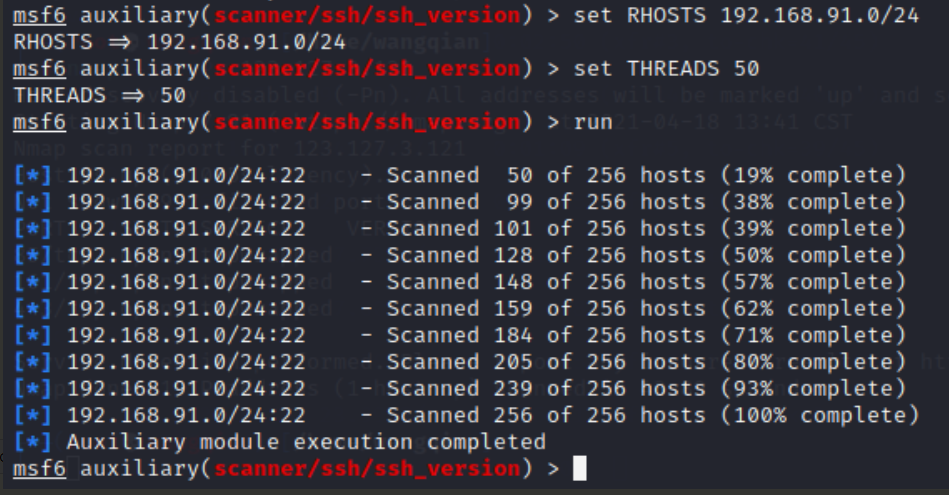Screen dimensions: 949x495
Task: Click 'Auxiliary module execution completed' message
Action: (x=306, y=441)
